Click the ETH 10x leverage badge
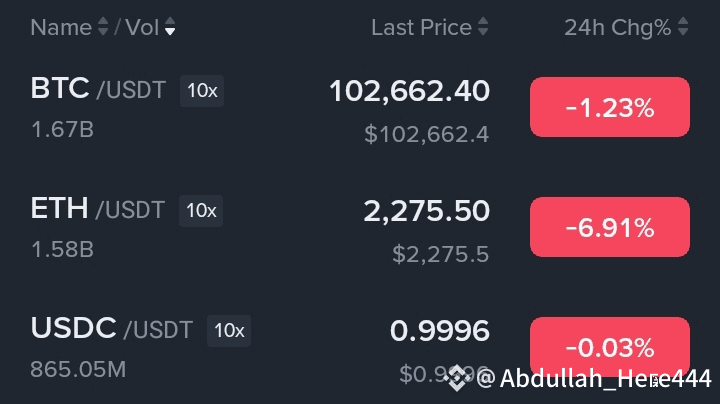 (201, 210)
